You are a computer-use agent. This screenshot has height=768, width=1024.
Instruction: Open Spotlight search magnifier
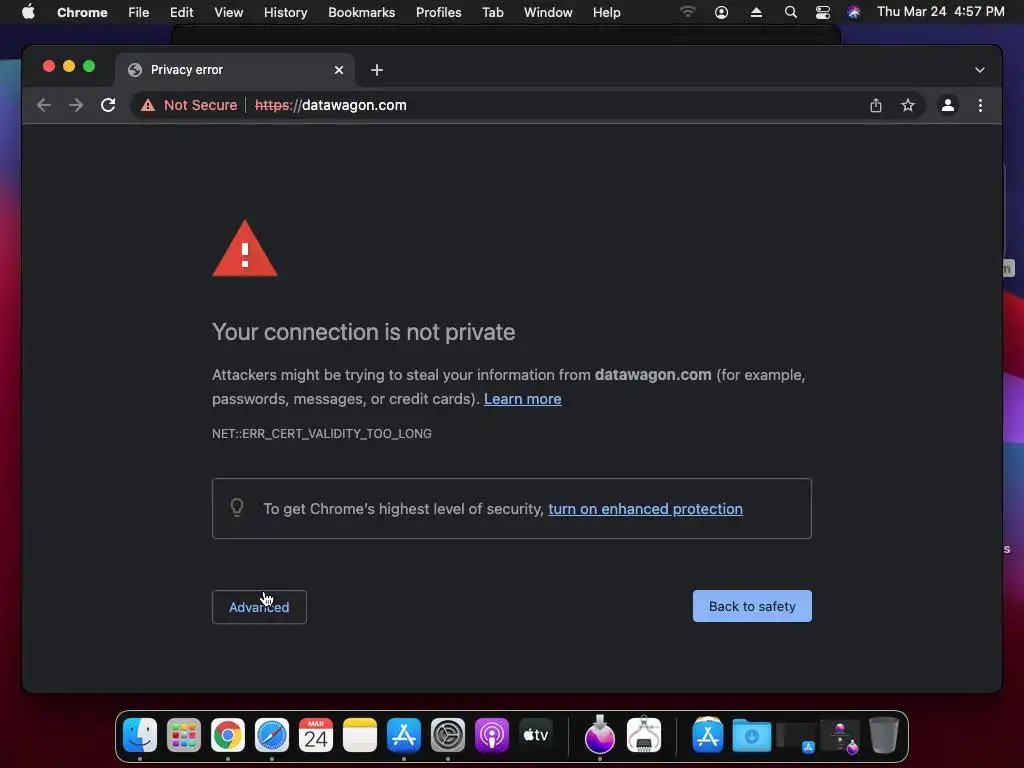790,12
